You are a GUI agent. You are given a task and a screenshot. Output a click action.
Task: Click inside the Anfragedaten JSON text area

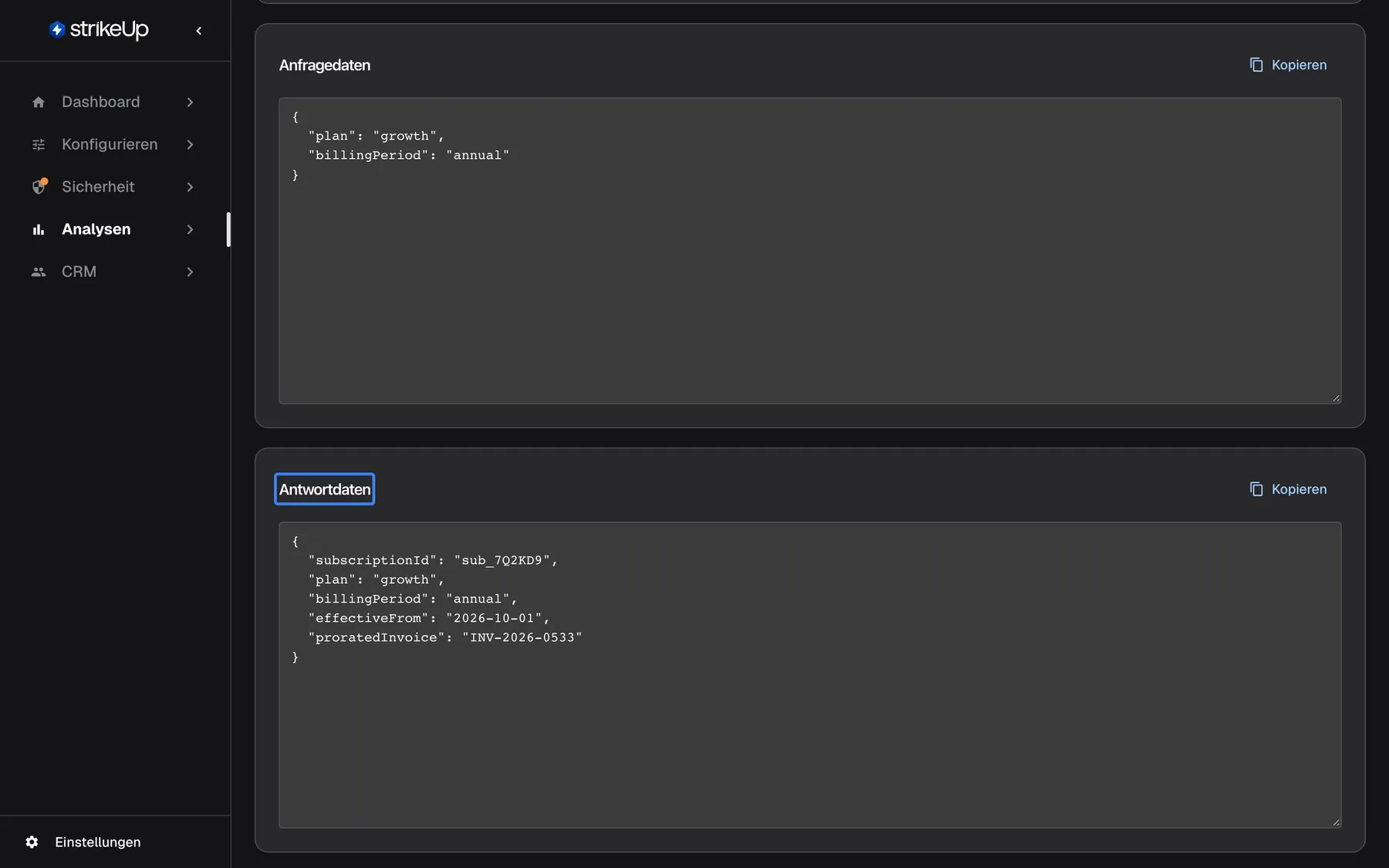[x=810, y=251]
